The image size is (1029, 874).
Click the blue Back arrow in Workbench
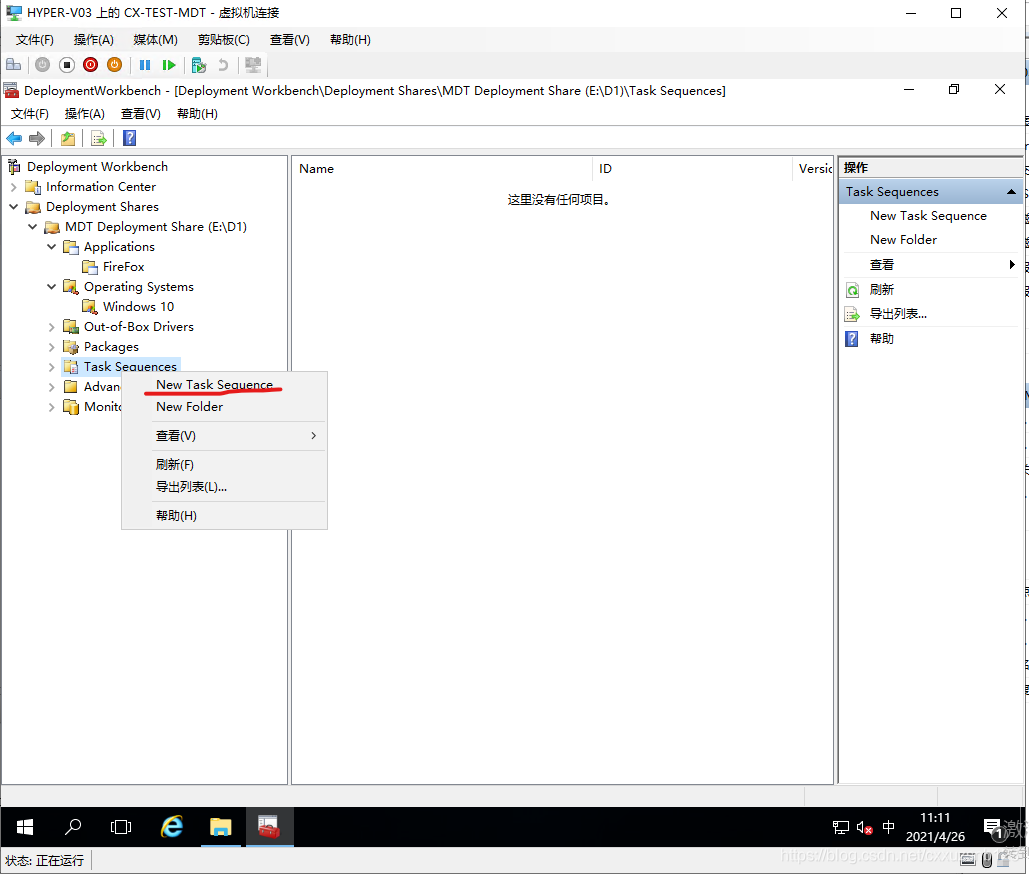(x=14, y=138)
